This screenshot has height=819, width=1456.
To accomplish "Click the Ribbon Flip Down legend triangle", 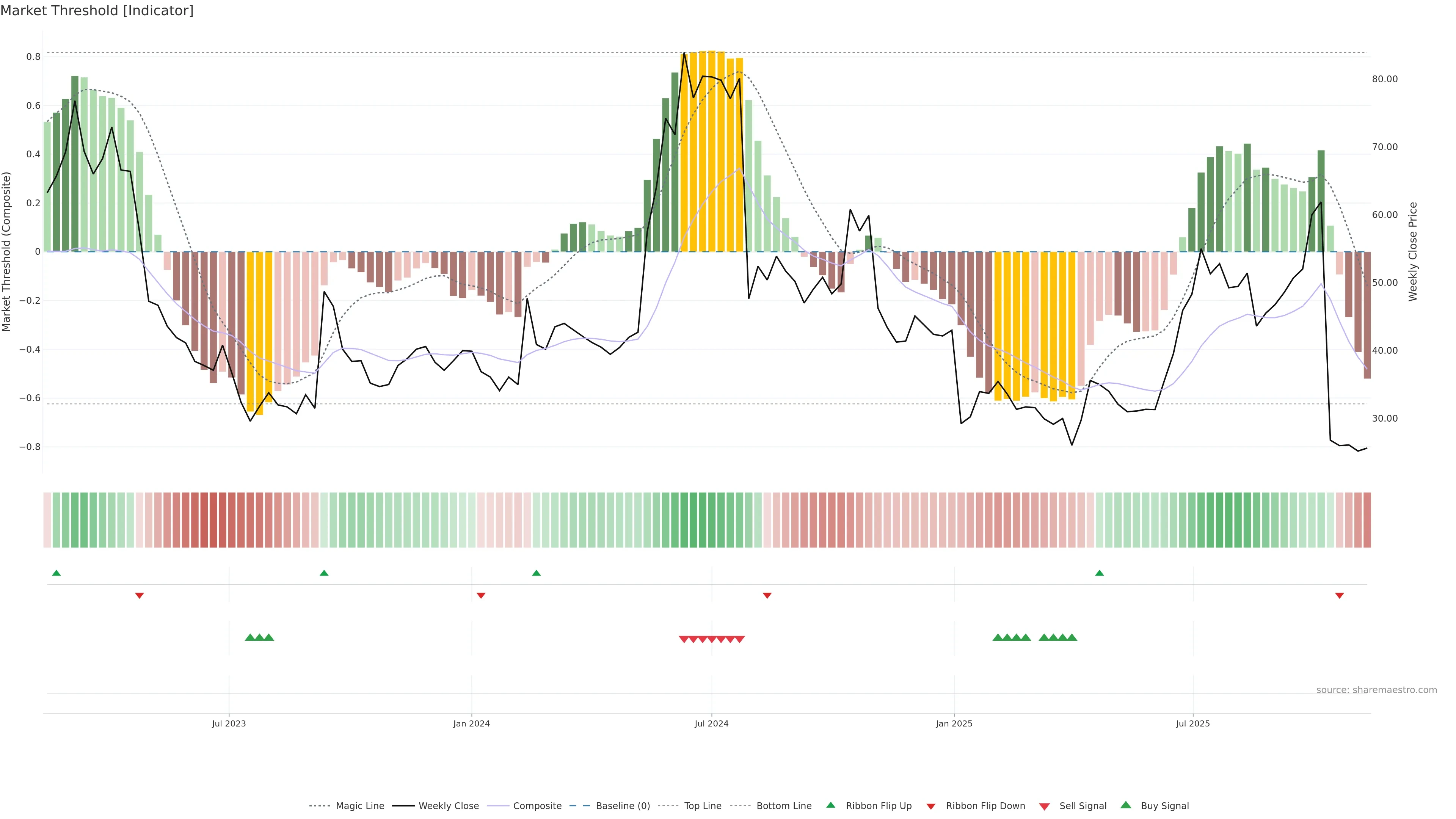I will pos(931,806).
